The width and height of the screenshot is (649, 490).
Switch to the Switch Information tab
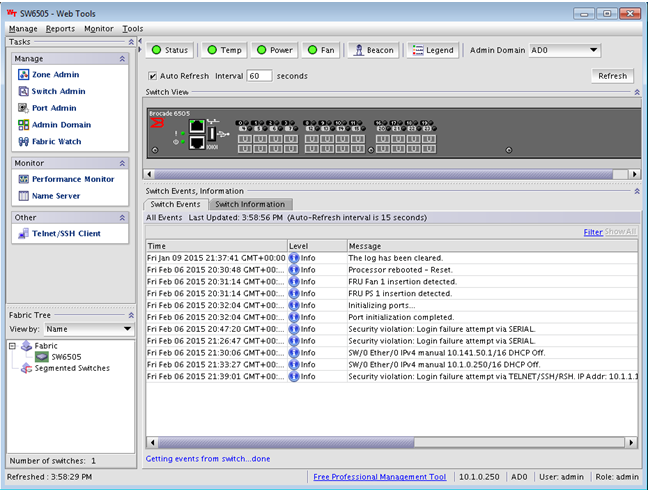(250, 204)
